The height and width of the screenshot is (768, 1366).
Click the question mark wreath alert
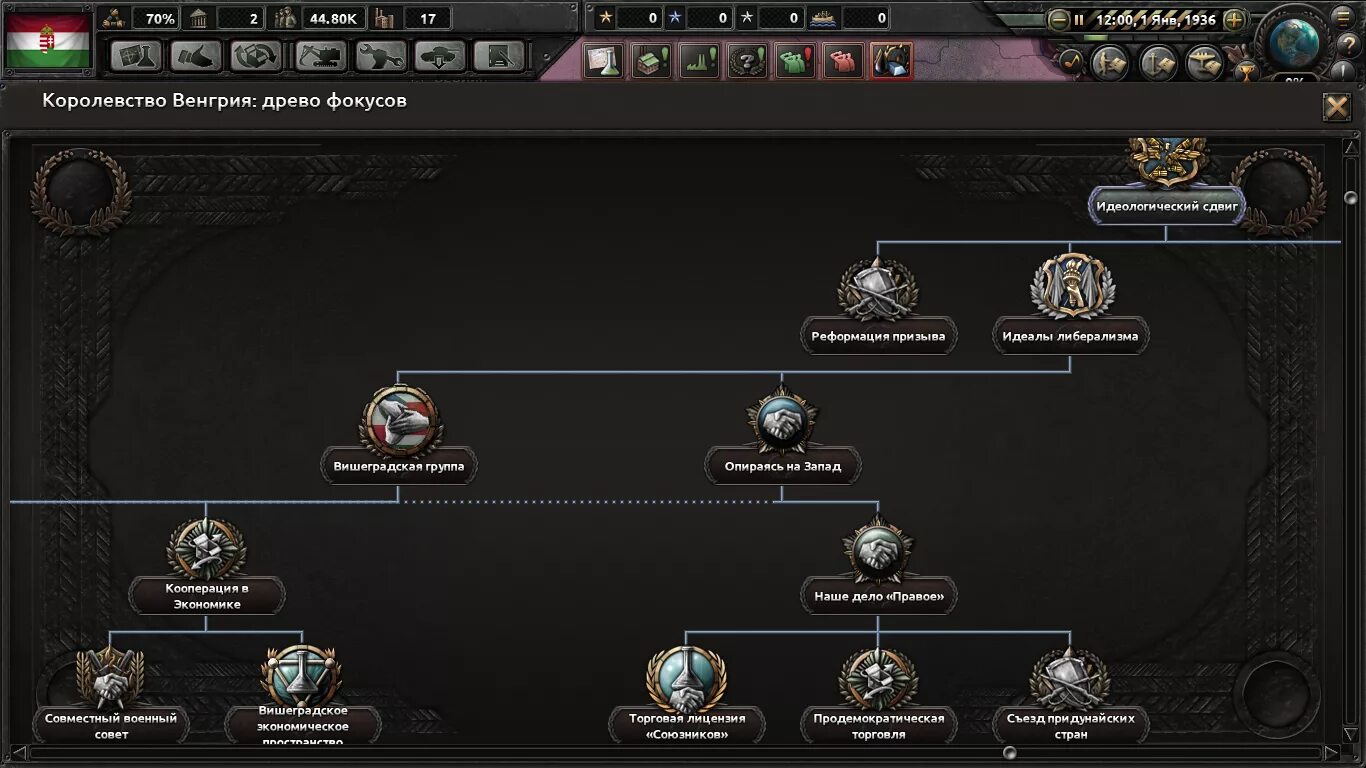coord(747,61)
